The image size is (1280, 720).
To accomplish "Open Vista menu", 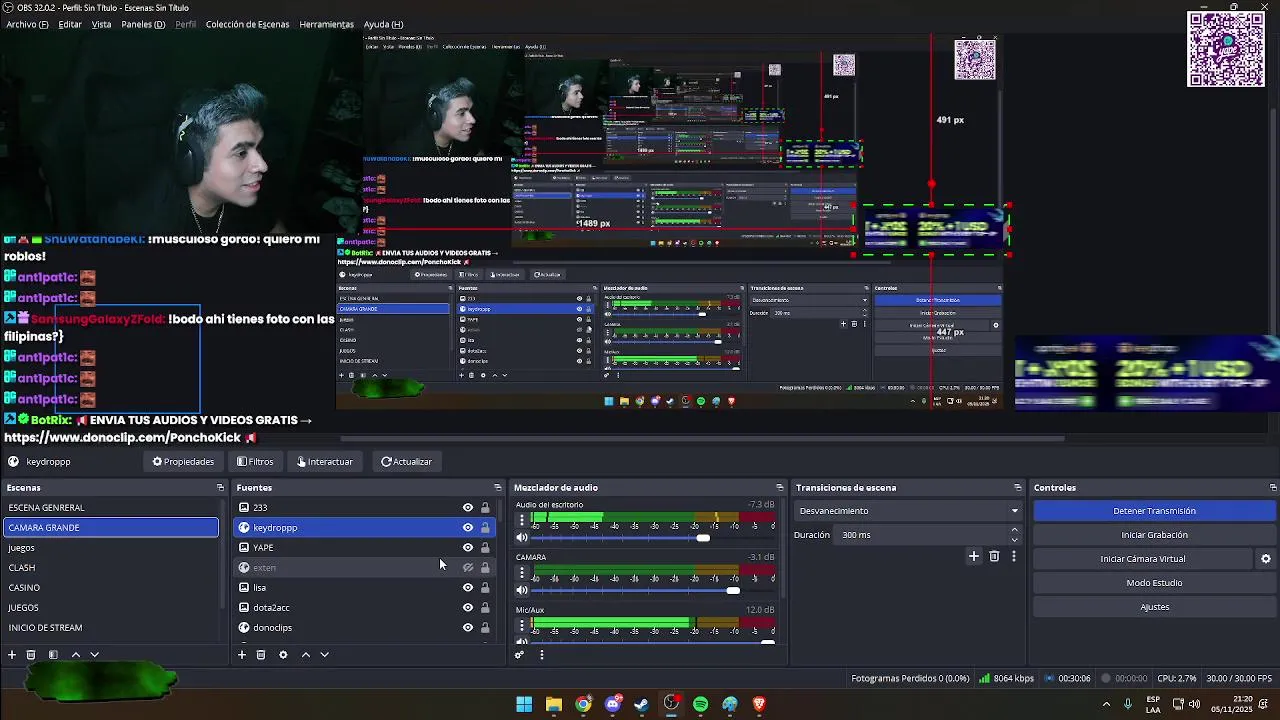I will click(101, 24).
